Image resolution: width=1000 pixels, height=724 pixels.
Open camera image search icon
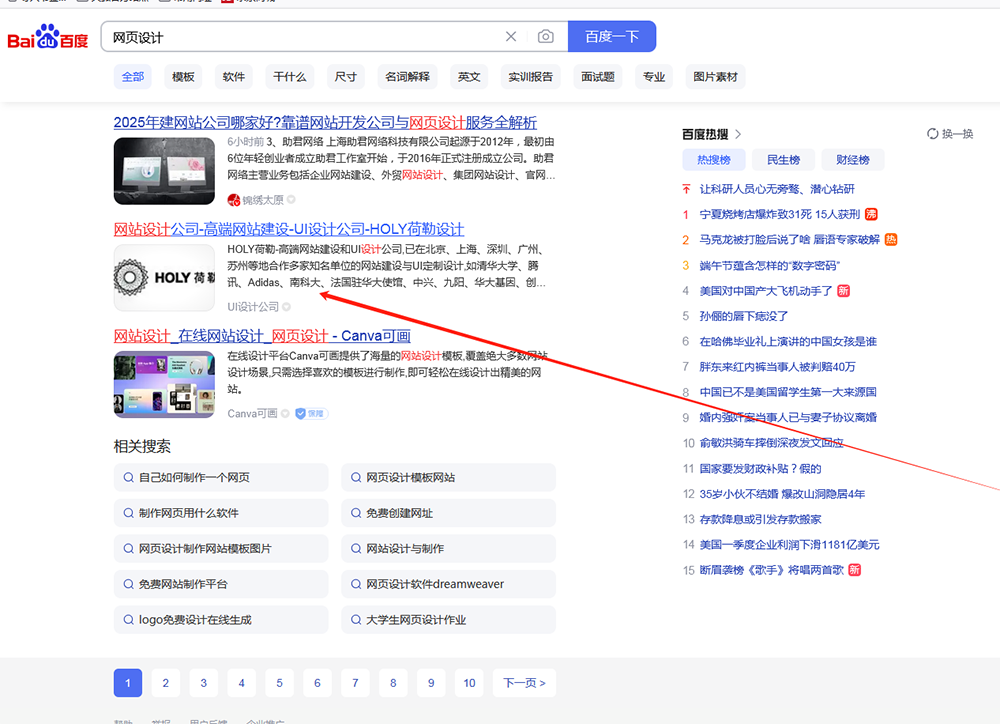click(x=545, y=37)
